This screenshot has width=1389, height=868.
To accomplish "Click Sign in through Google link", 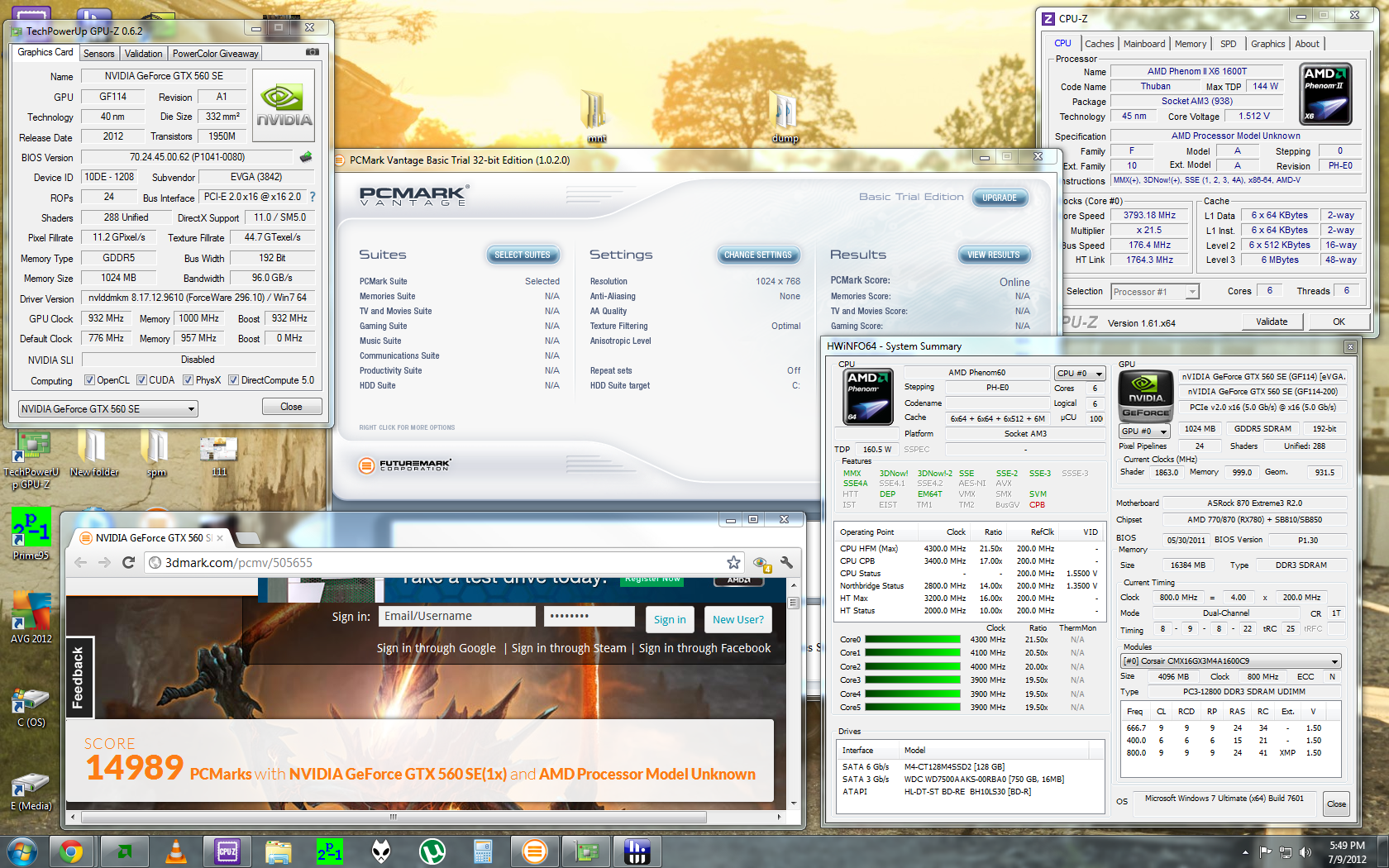I will (437, 648).
